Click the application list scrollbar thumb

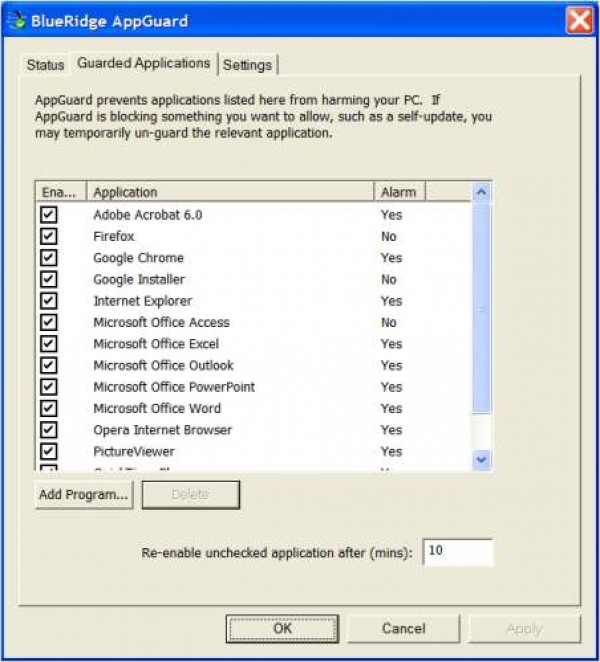[481, 308]
